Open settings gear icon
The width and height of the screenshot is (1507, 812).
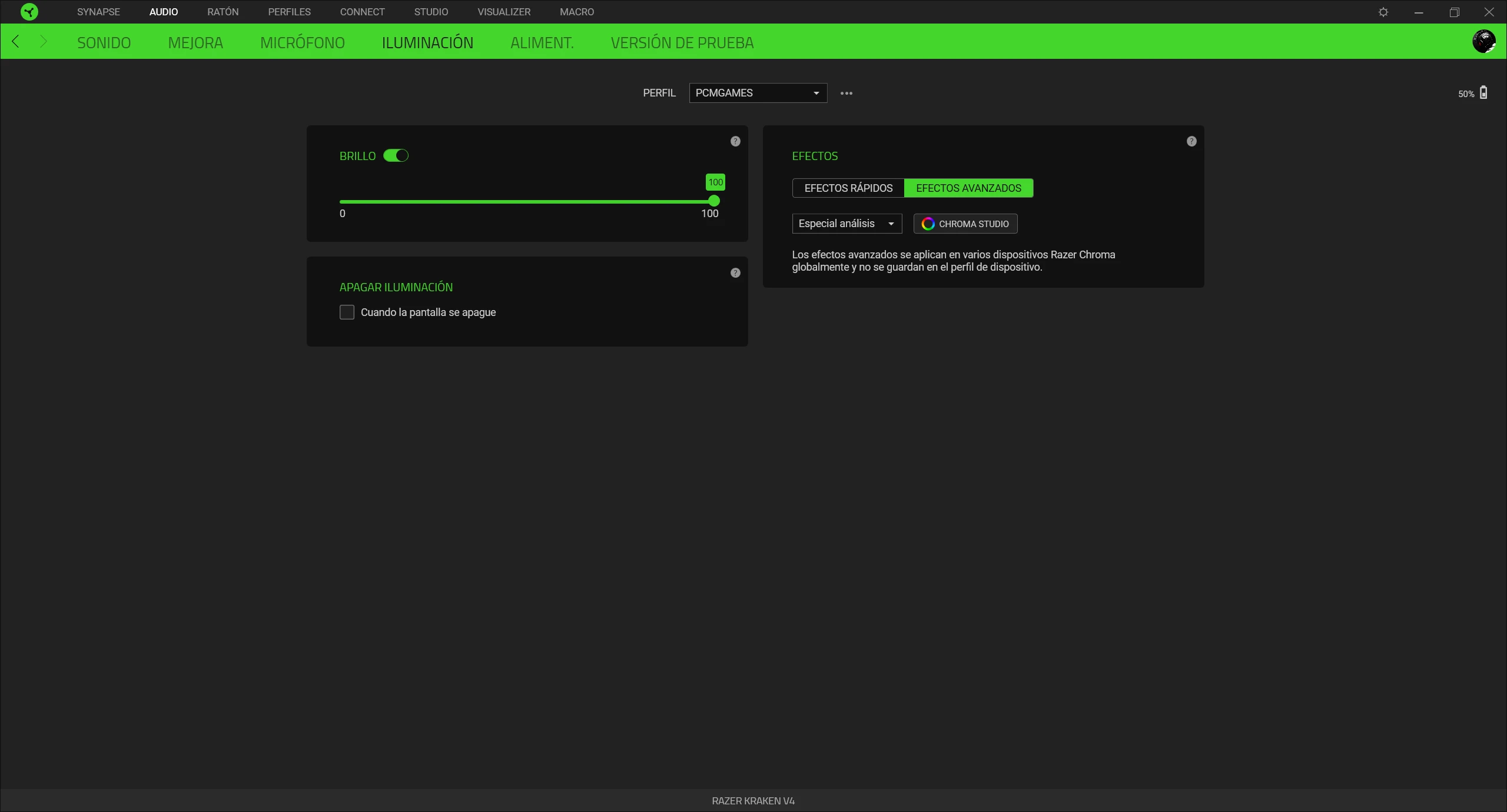click(x=1383, y=12)
